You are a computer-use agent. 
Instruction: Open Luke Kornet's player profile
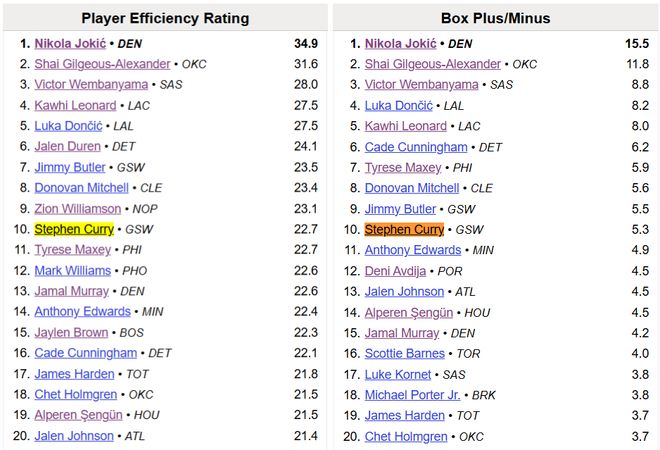[x=397, y=374]
